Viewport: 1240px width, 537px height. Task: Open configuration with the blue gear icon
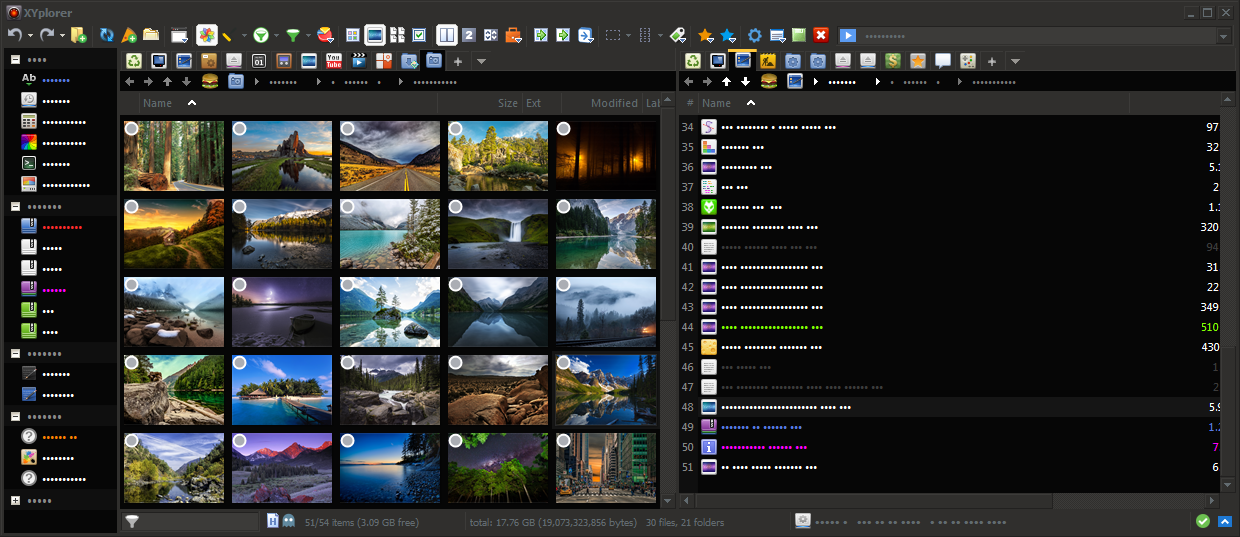[x=755, y=35]
